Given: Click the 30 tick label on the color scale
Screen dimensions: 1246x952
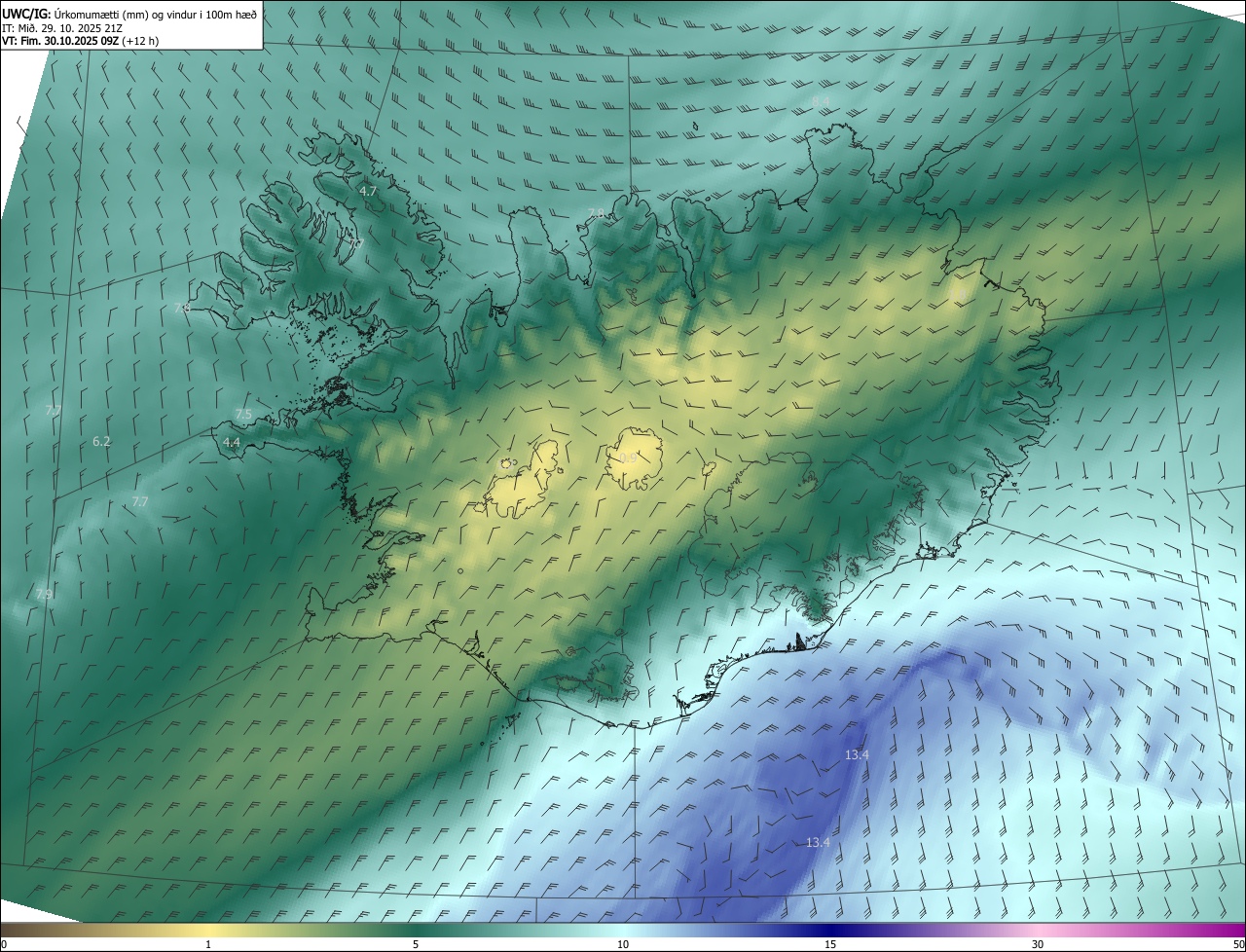Looking at the screenshot, I should 1038,944.
